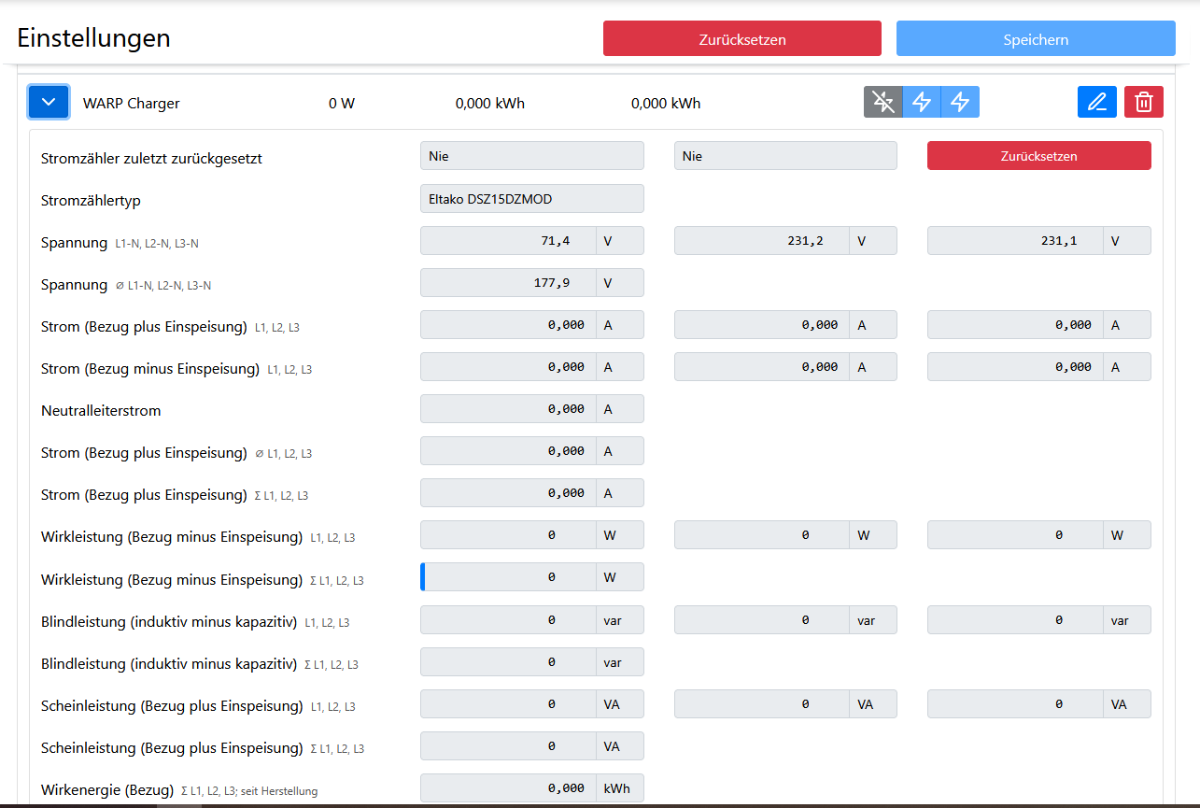Edit the WARP Charger meter with pencil icon
Image resolution: width=1200 pixels, height=808 pixels.
click(1097, 102)
